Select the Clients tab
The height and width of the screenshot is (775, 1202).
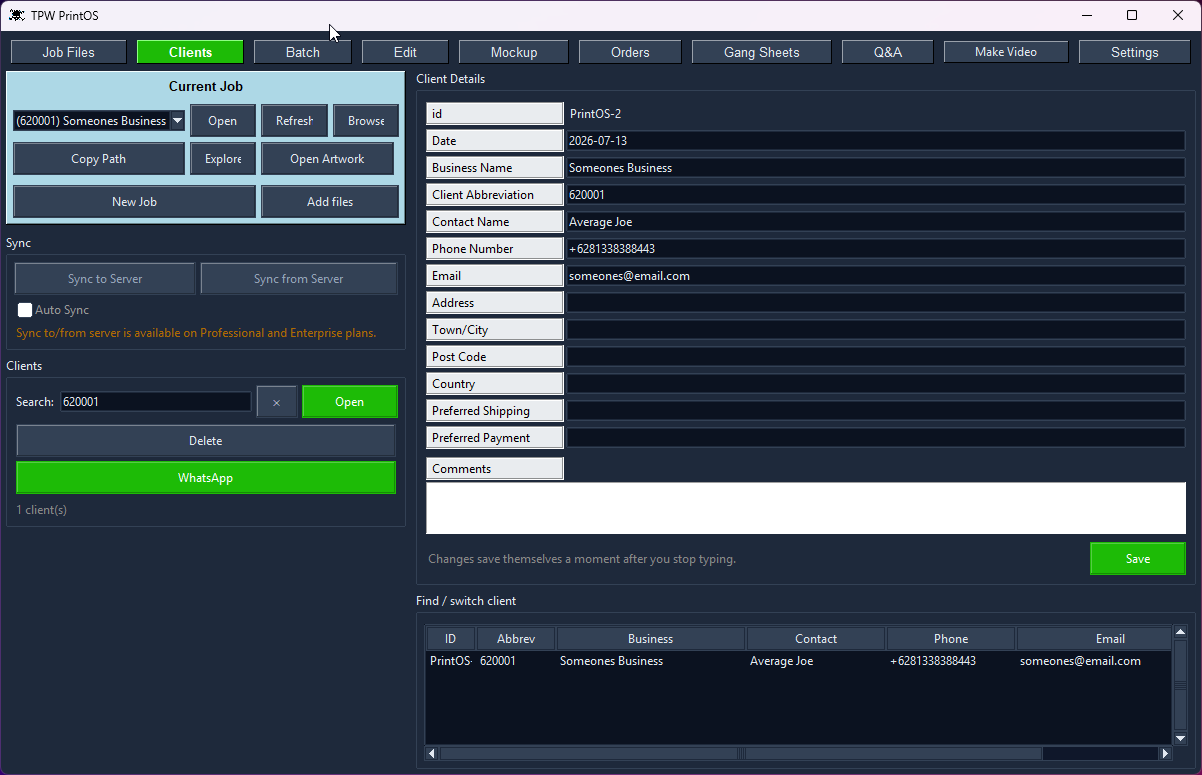(190, 52)
